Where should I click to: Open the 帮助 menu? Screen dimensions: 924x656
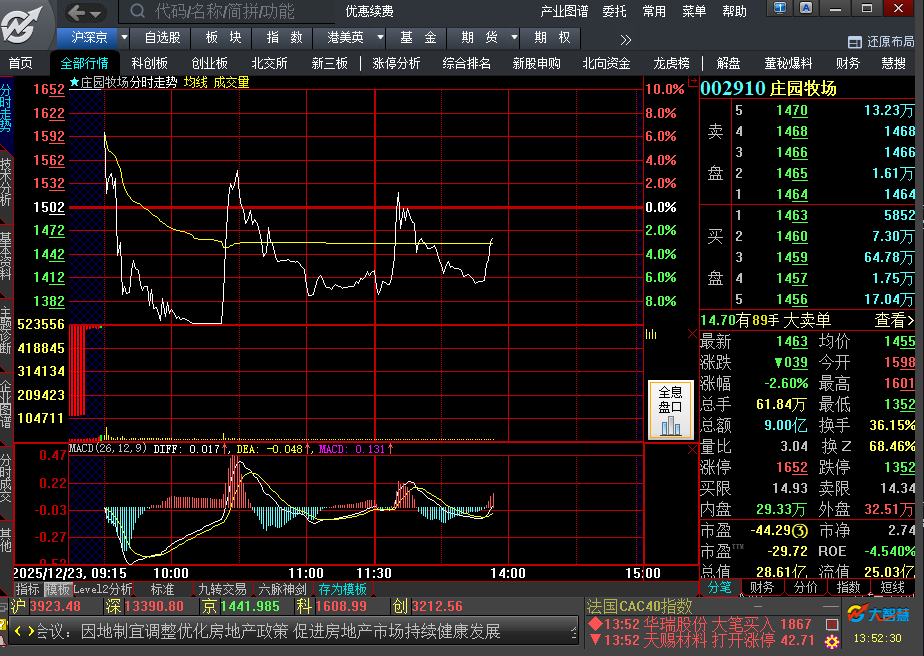pyautogui.click(x=734, y=11)
